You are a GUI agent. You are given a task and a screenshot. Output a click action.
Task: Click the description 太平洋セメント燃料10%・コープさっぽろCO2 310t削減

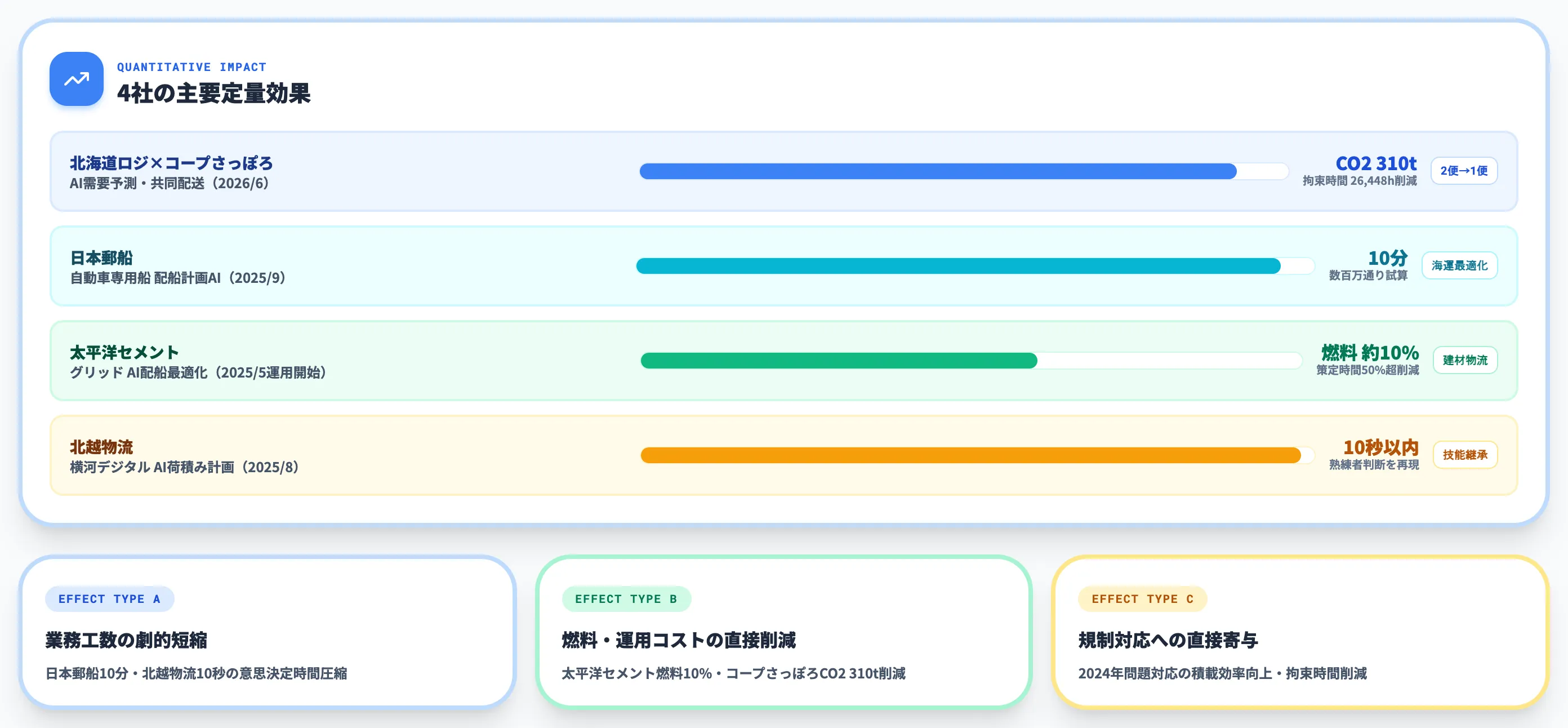pos(733,673)
